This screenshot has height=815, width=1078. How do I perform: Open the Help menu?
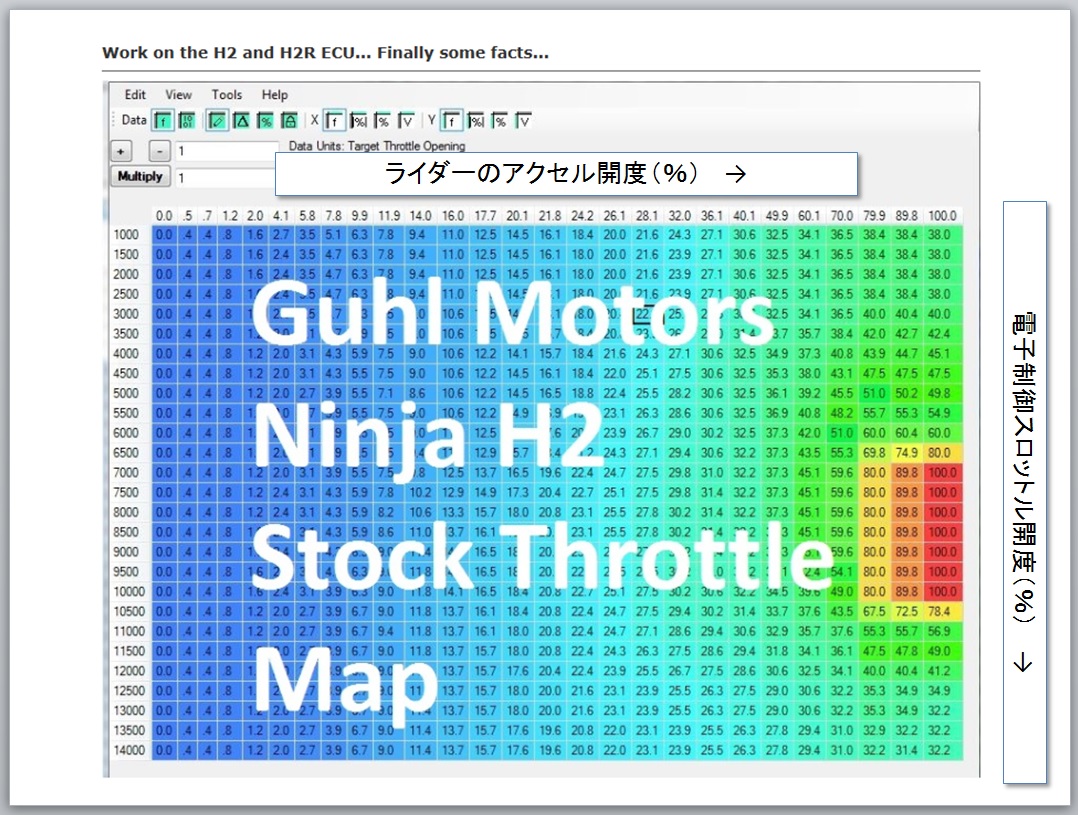click(x=274, y=95)
